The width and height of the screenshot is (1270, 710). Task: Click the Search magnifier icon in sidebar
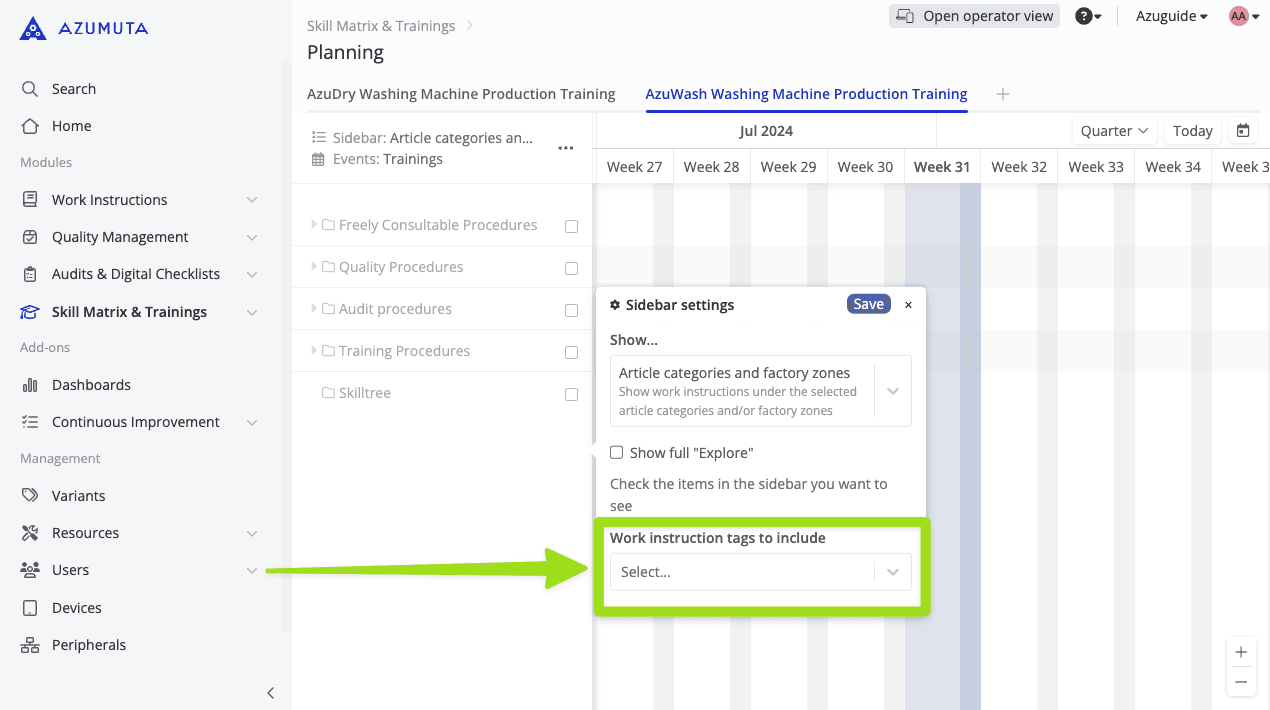click(x=30, y=89)
